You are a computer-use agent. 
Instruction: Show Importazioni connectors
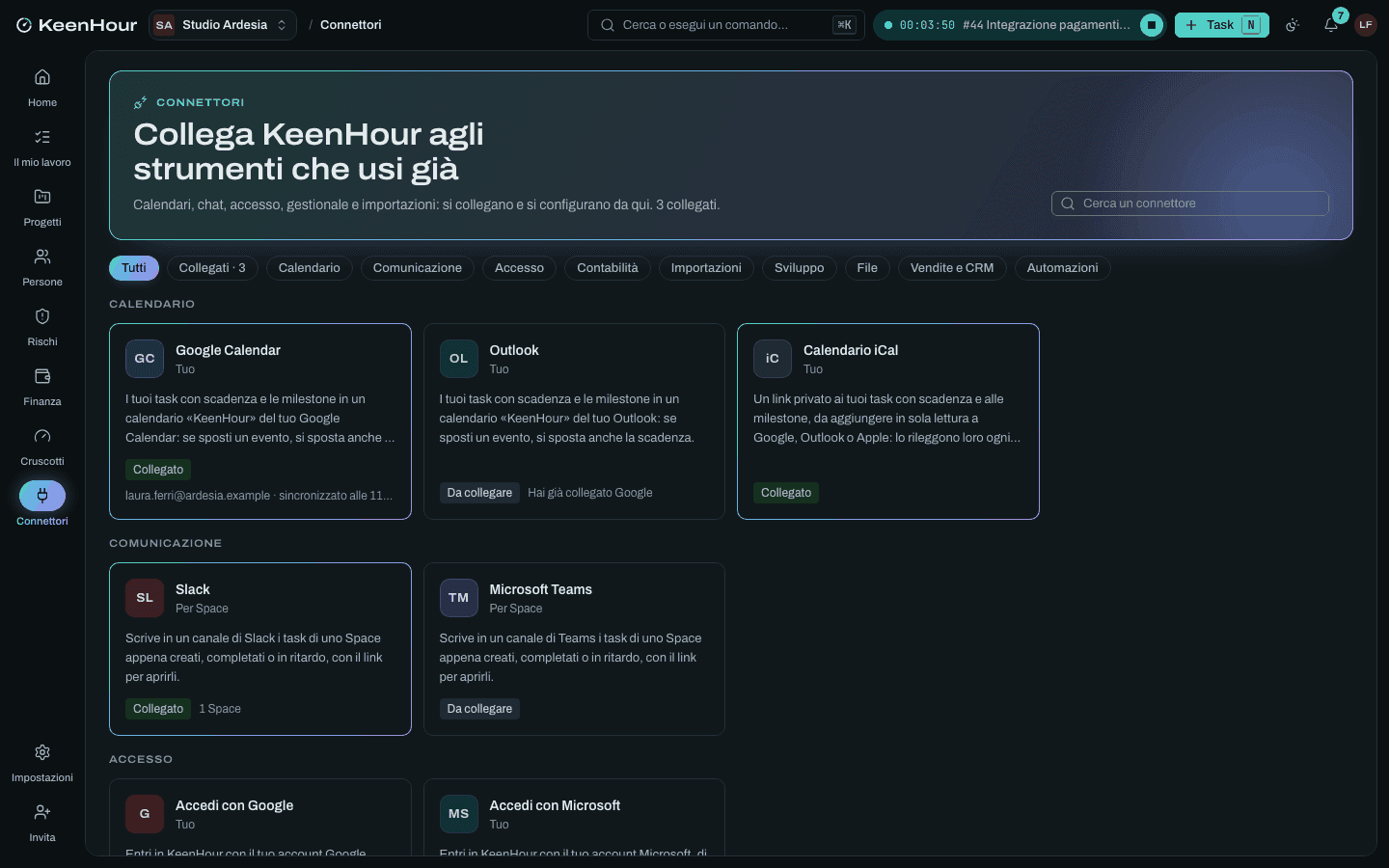pyautogui.click(x=706, y=268)
